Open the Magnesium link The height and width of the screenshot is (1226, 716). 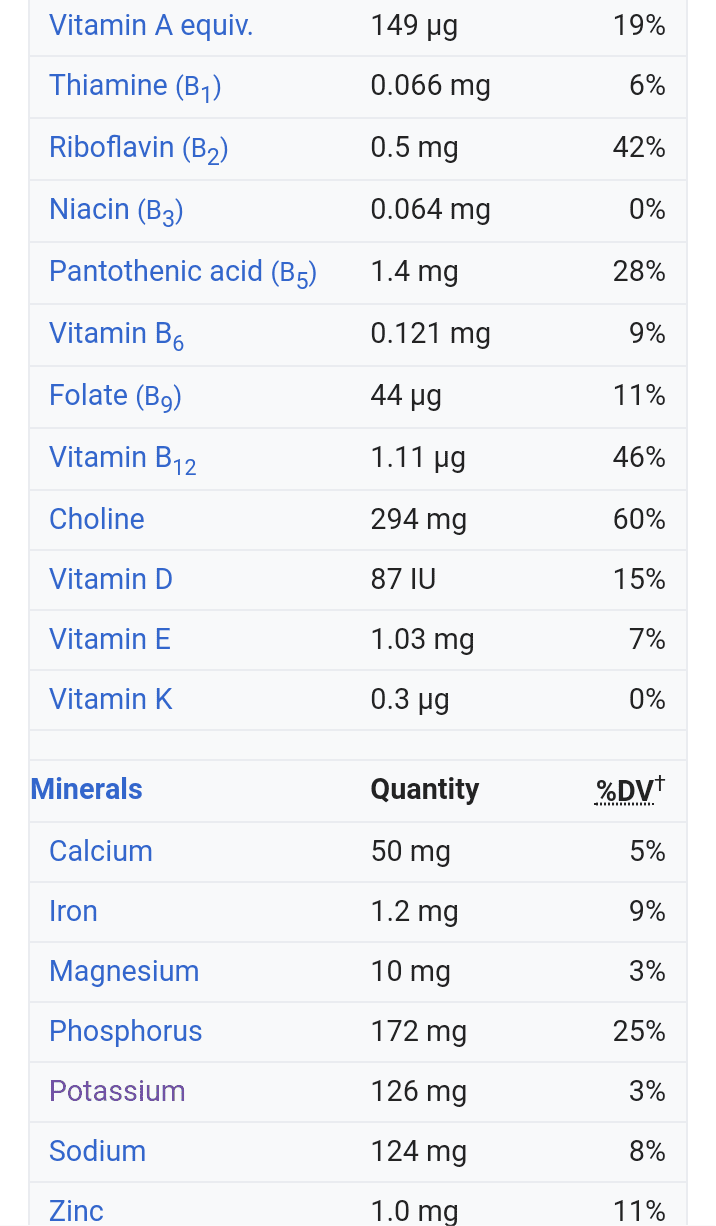pyautogui.click(x=124, y=971)
